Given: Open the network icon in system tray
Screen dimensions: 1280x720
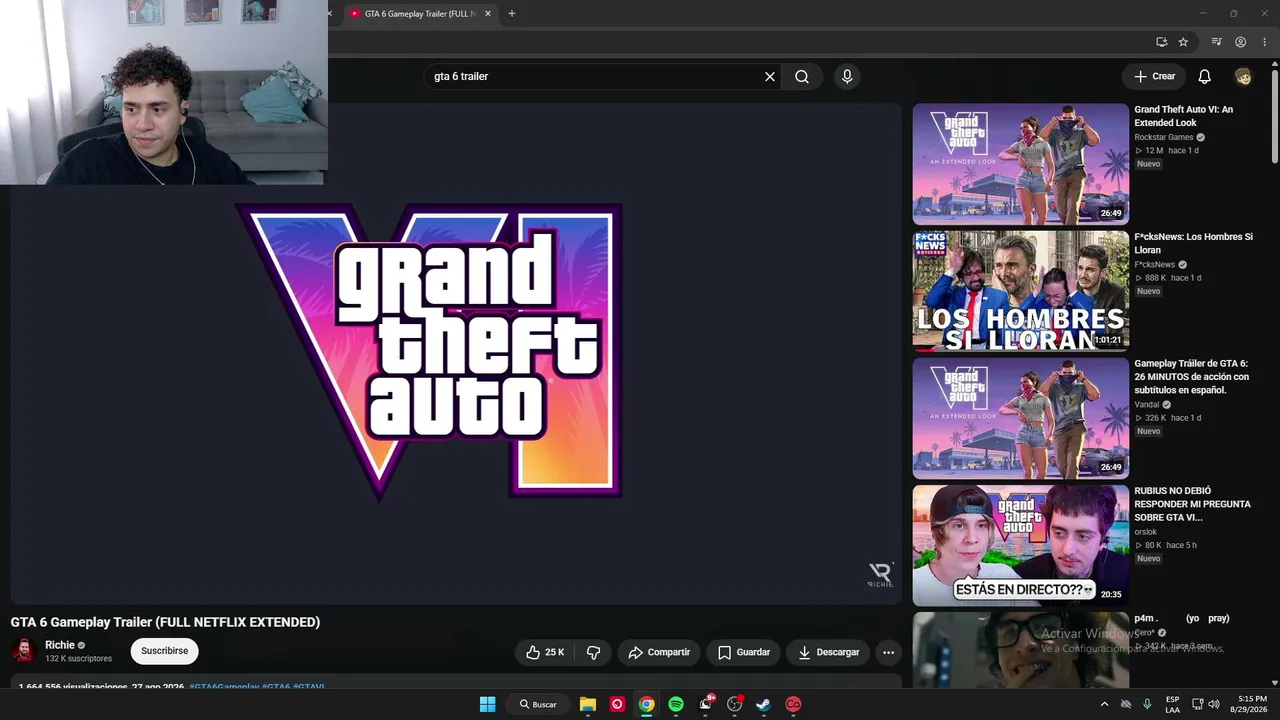Looking at the screenshot, I should click(1197, 704).
